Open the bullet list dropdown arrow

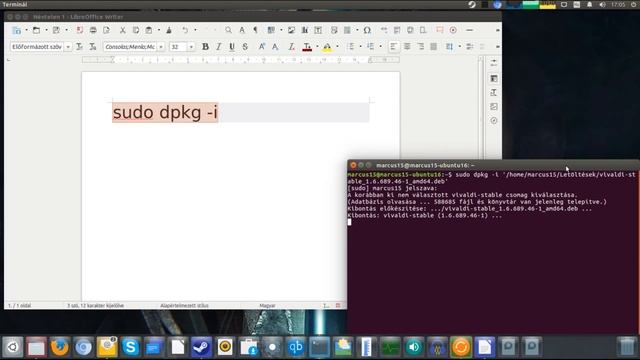coord(360,47)
